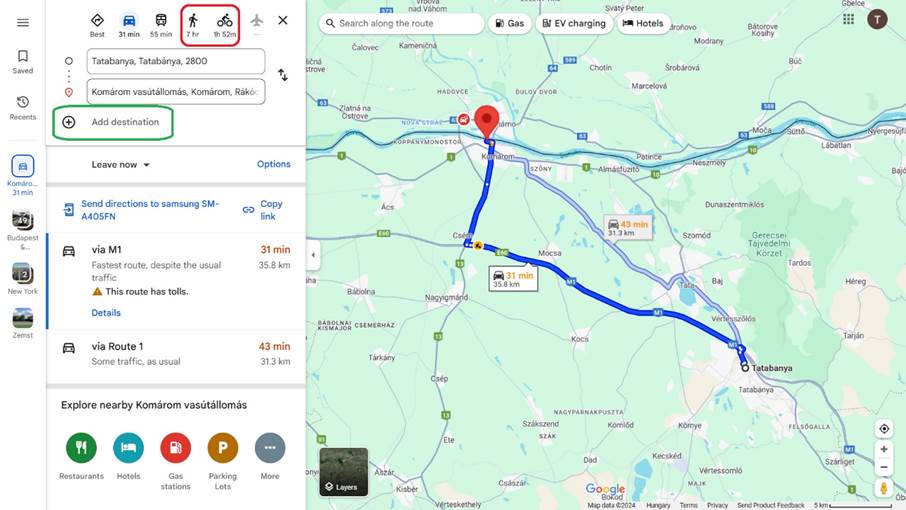Open Details for via M1 route
This screenshot has height=510, width=906.
coord(106,312)
